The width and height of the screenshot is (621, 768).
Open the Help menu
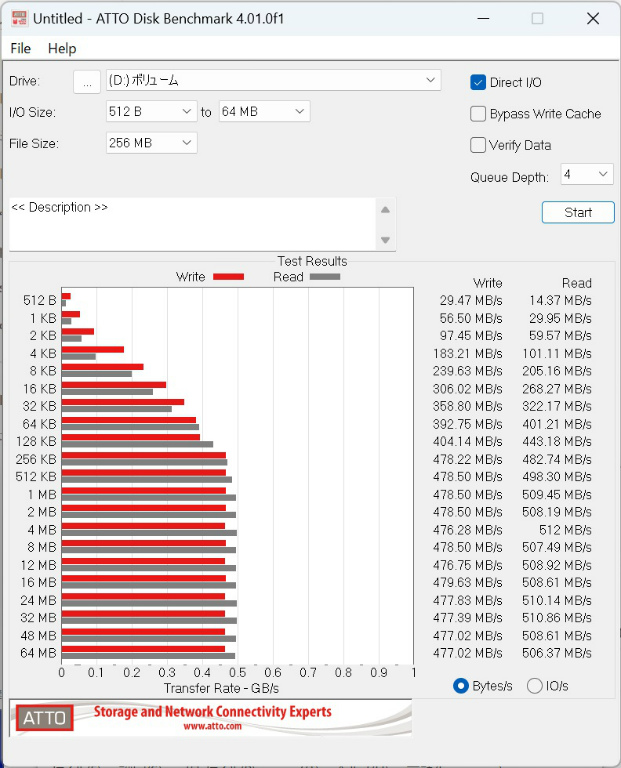pyautogui.click(x=62, y=48)
